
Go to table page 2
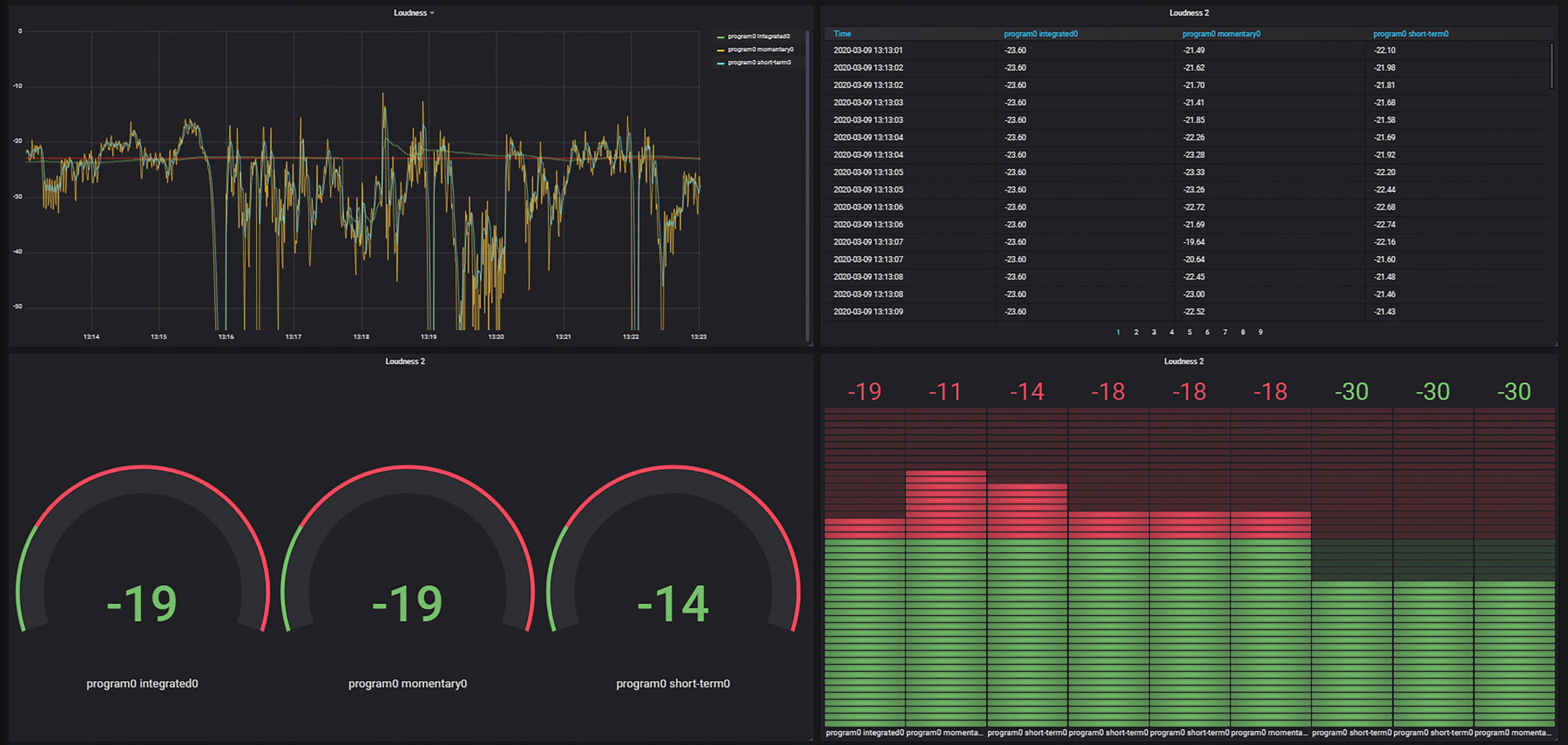(1136, 332)
